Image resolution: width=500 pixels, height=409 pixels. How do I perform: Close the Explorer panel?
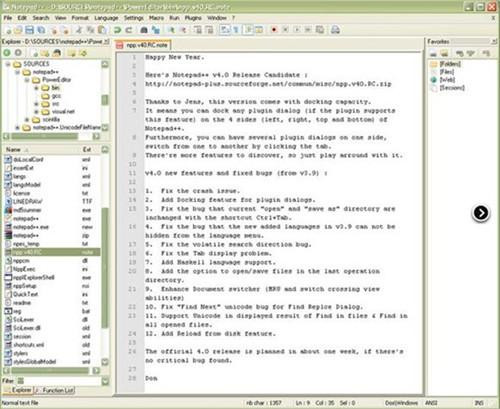[x=106, y=42]
